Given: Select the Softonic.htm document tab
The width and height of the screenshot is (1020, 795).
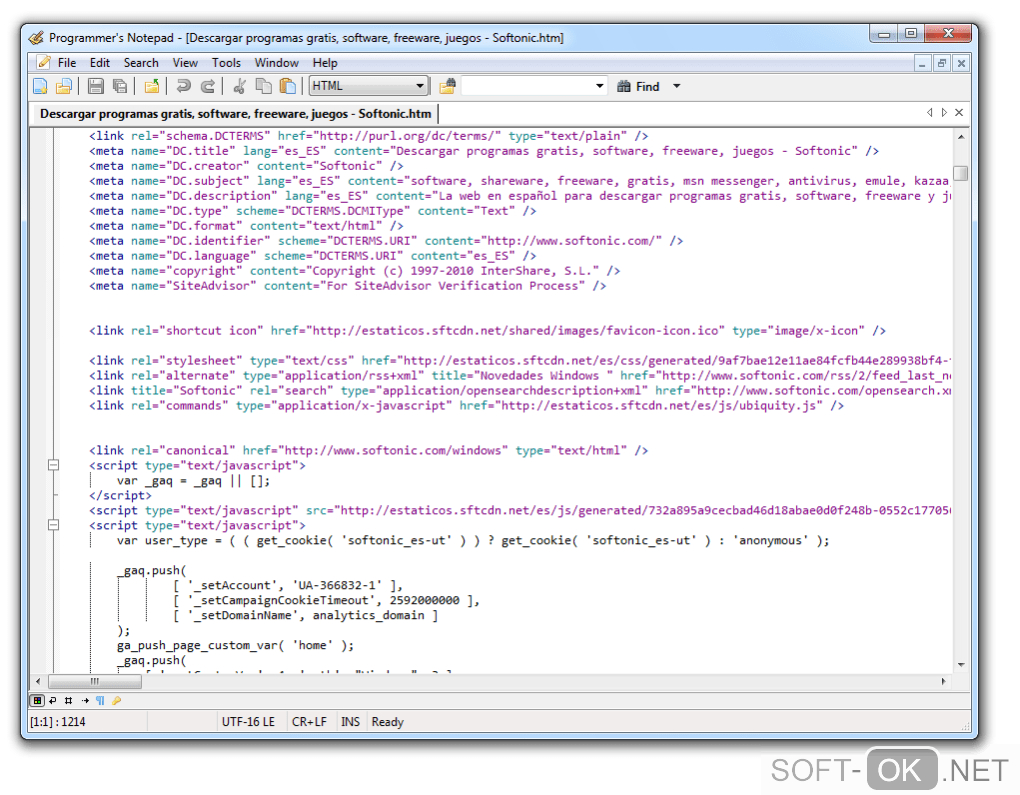Looking at the screenshot, I should (235, 114).
